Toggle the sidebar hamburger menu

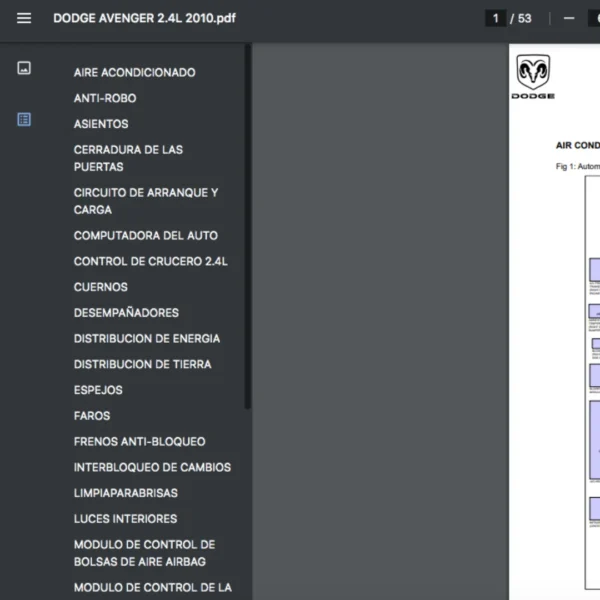(24, 18)
